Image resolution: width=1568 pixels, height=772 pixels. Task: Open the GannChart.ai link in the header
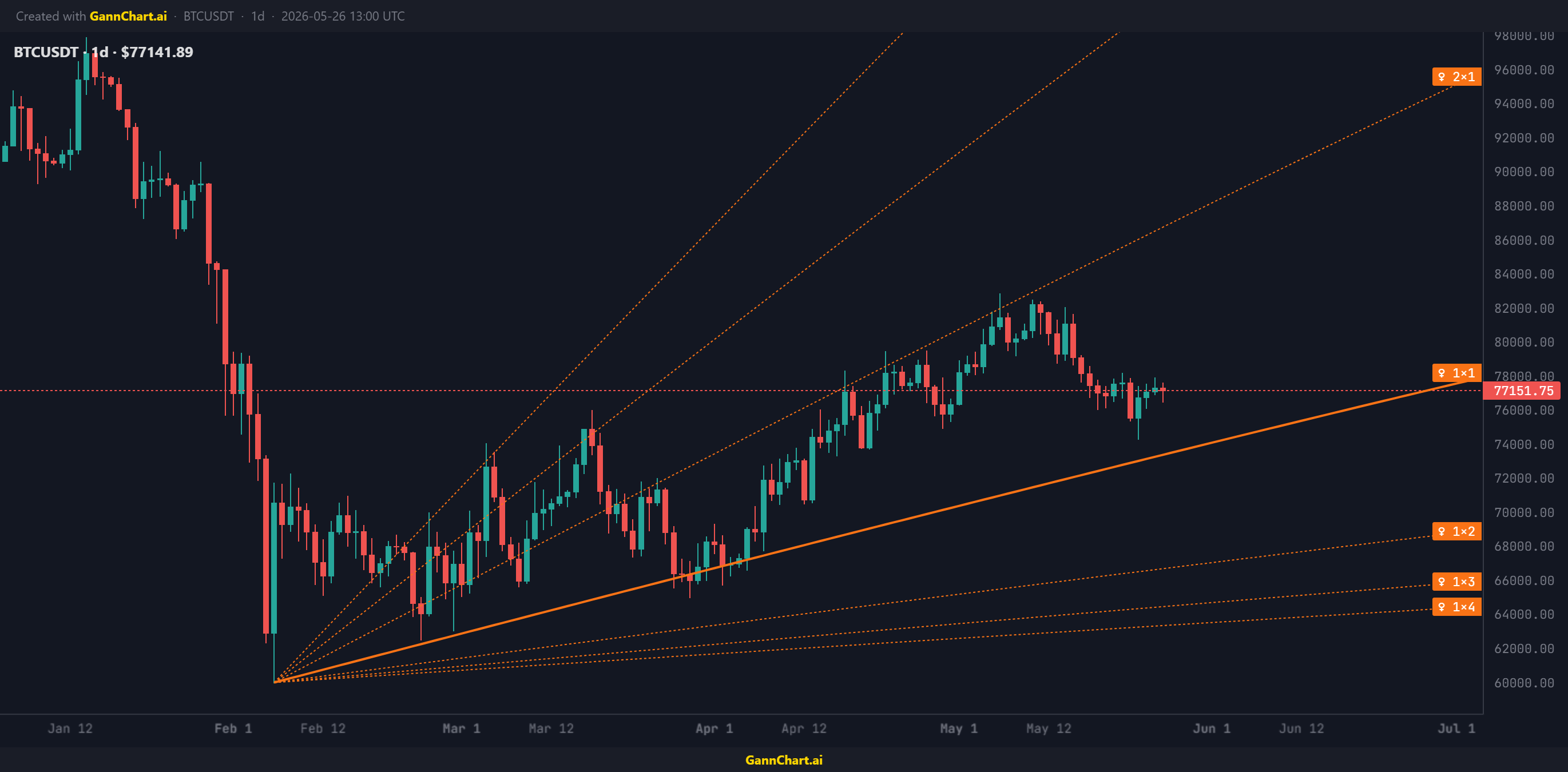(x=128, y=17)
